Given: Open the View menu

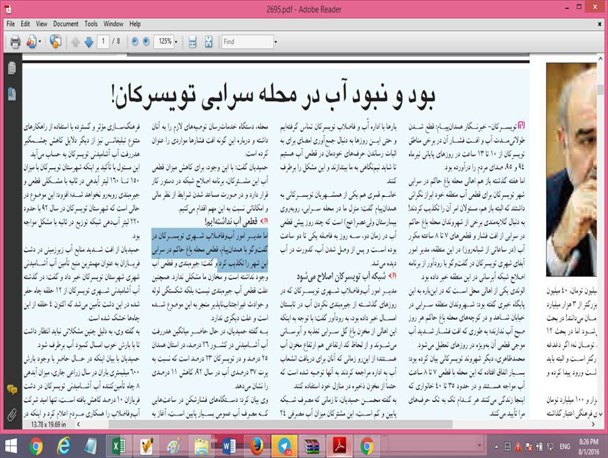Looking at the screenshot, I should click(41, 24).
